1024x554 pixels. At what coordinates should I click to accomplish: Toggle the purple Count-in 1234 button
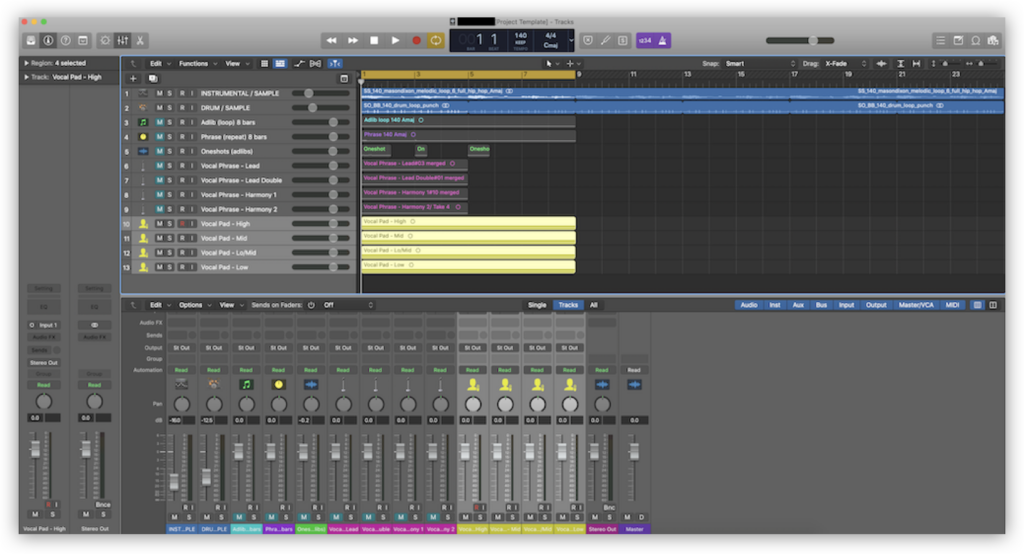(x=645, y=41)
